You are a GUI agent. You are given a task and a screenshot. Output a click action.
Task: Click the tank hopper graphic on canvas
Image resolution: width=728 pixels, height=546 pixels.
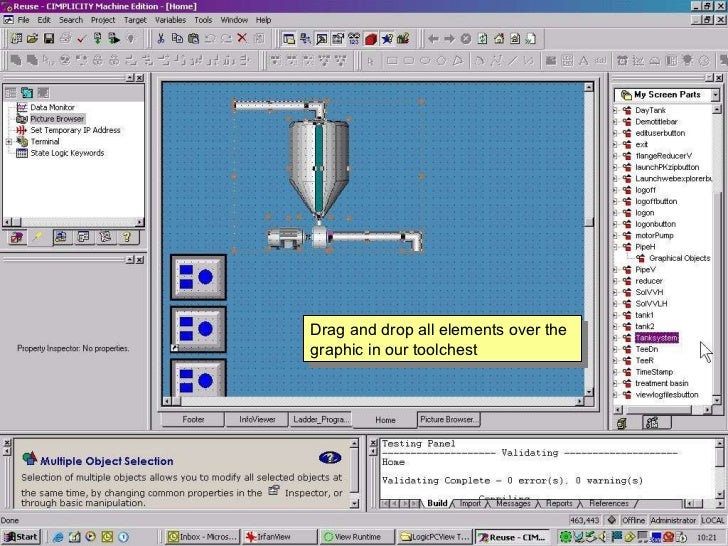pos(319,167)
